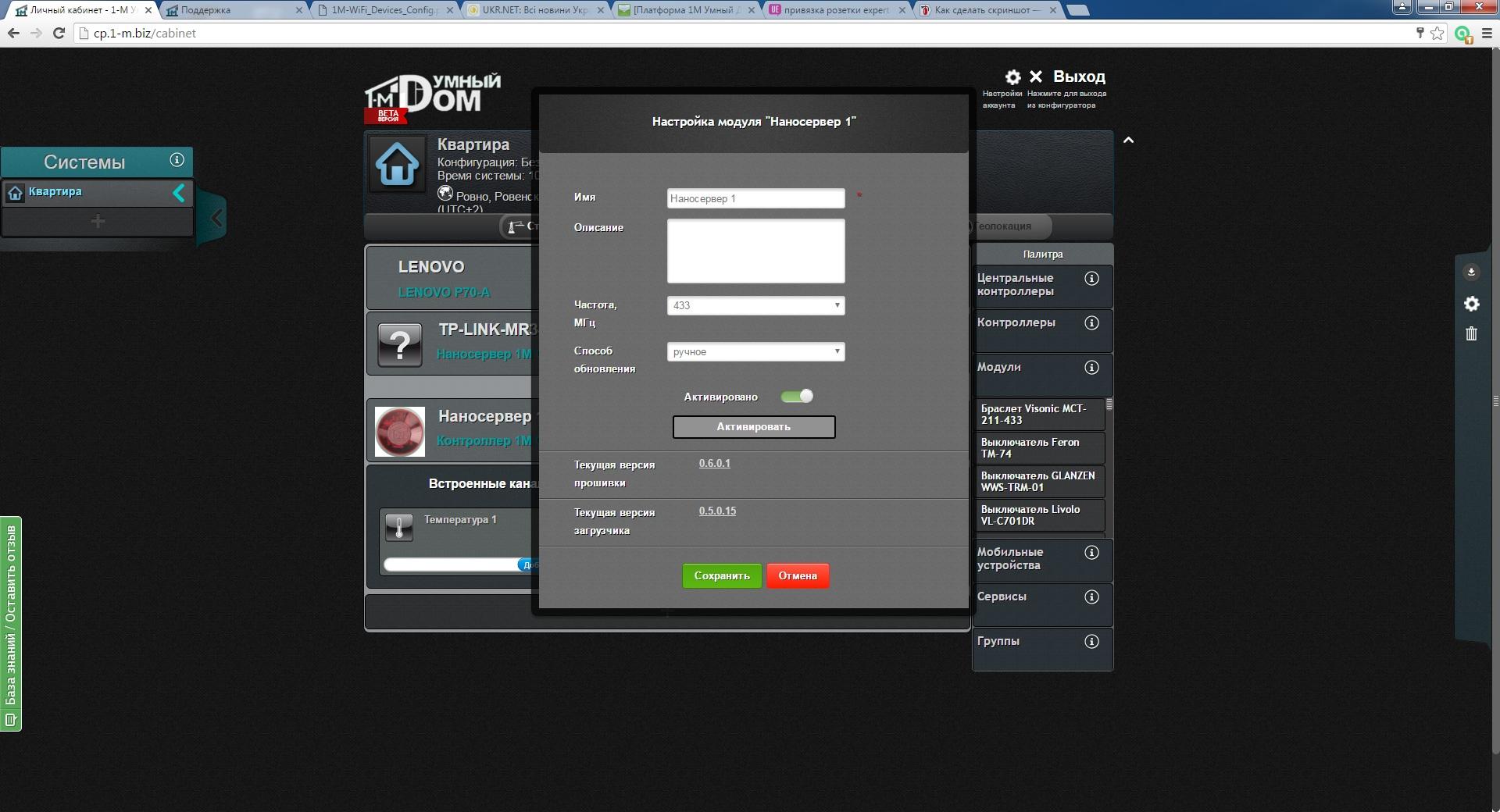Select Выключатель Feron TM-74 module
The width and height of the screenshot is (1500, 812).
[x=1040, y=448]
